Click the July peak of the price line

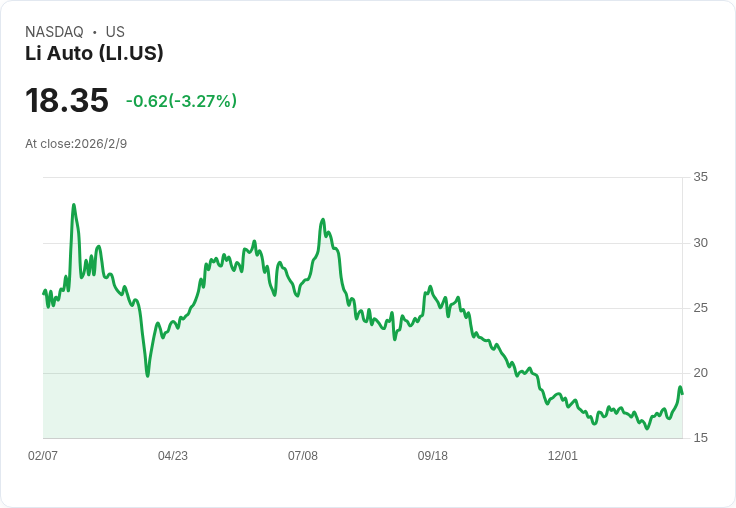click(322, 220)
